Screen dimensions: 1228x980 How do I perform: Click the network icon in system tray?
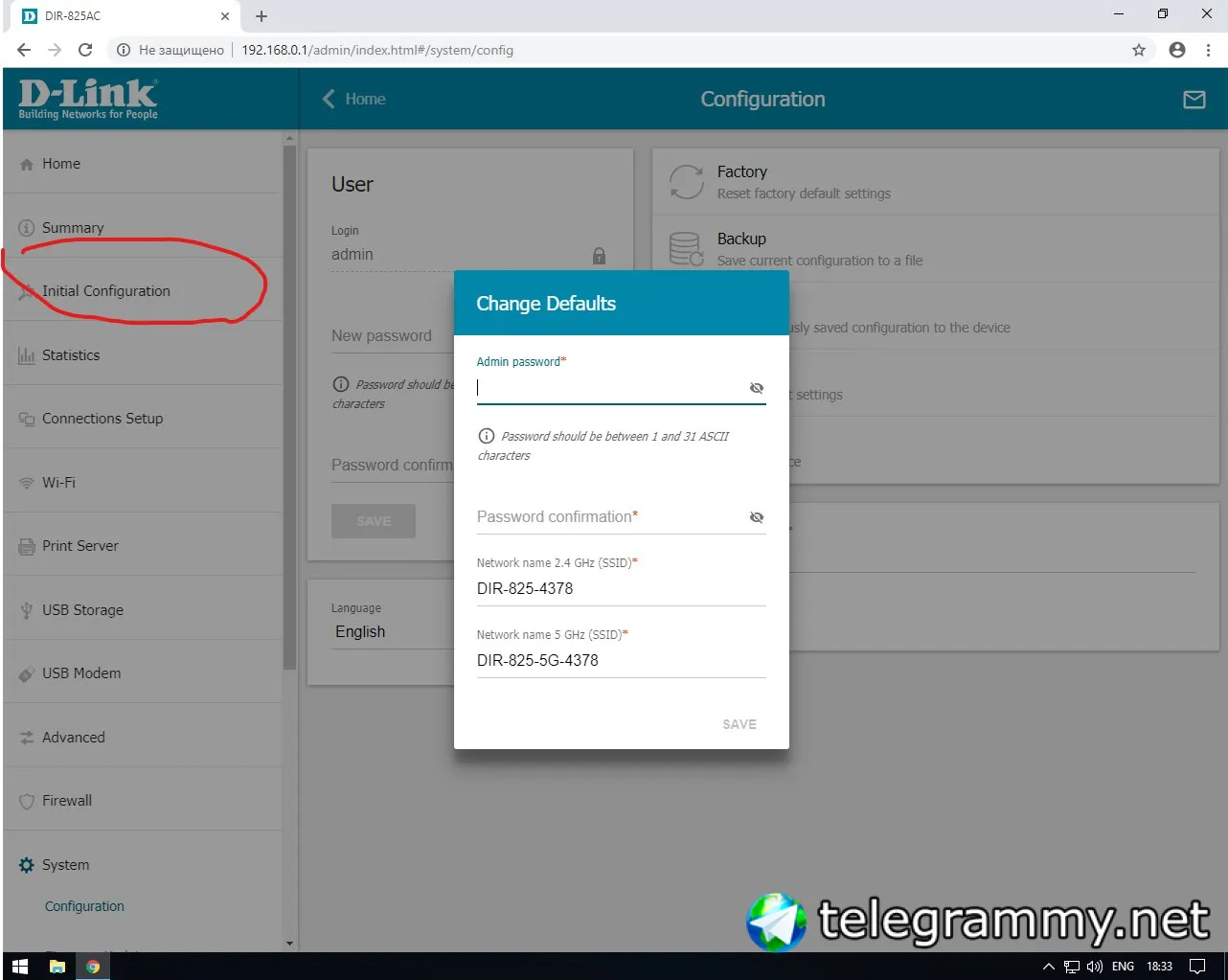coord(1072,967)
